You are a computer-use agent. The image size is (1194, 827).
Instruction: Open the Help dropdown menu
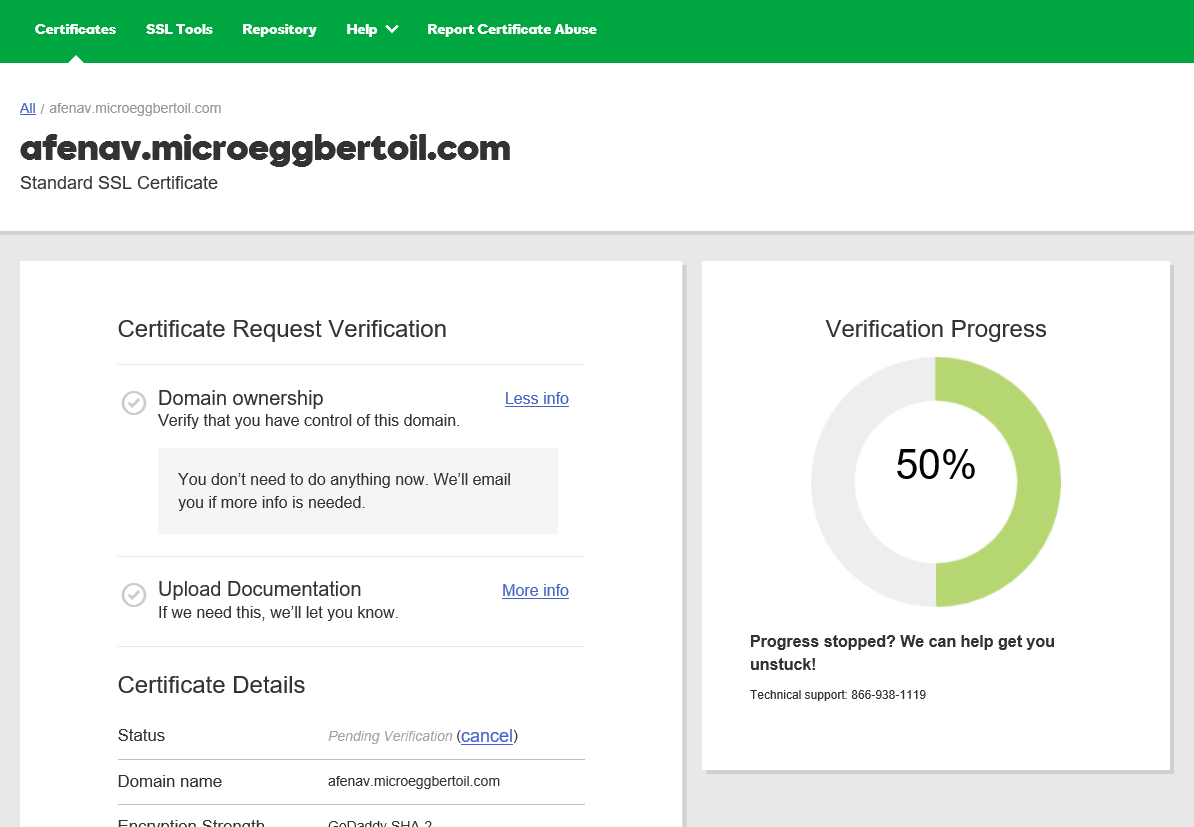click(372, 30)
